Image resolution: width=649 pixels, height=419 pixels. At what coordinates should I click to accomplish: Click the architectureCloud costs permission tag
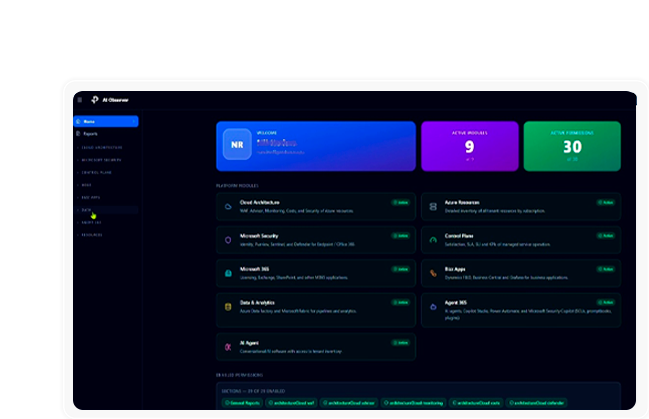476,402
